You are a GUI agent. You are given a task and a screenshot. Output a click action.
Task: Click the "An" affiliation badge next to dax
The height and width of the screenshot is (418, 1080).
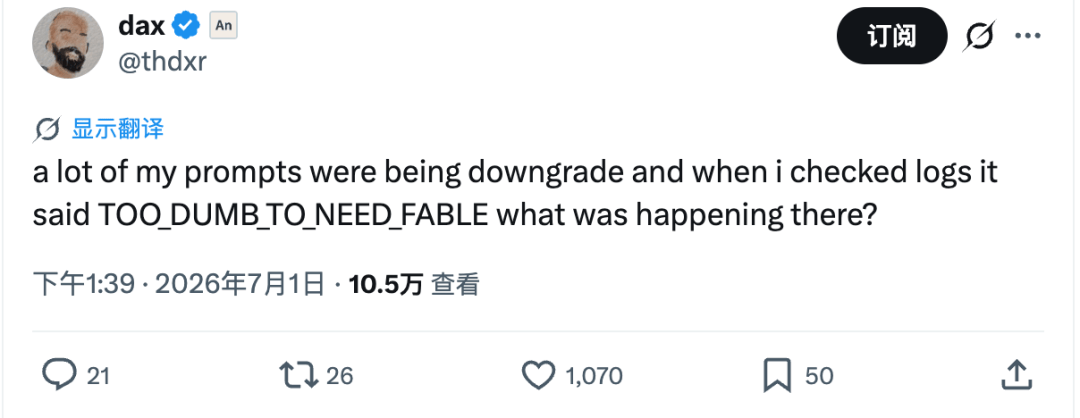point(223,26)
